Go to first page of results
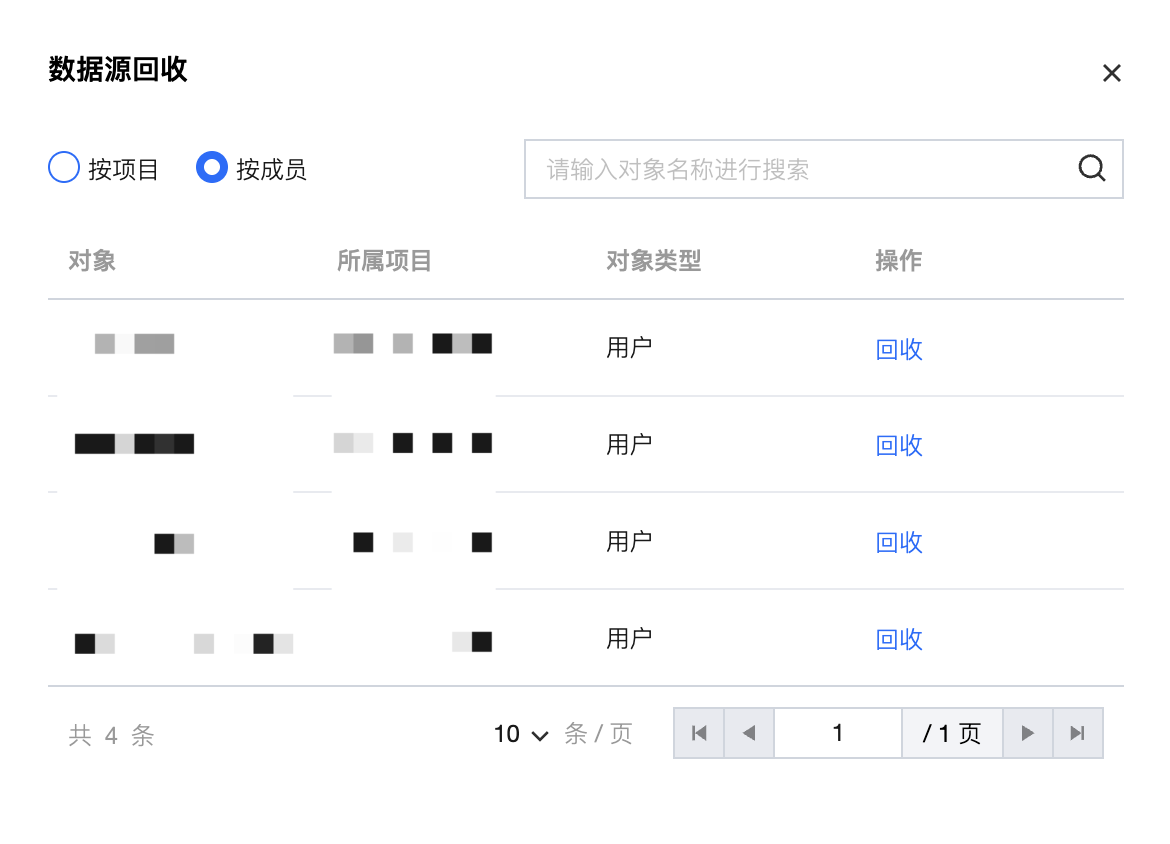The image size is (1170, 844). tap(699, 733)
